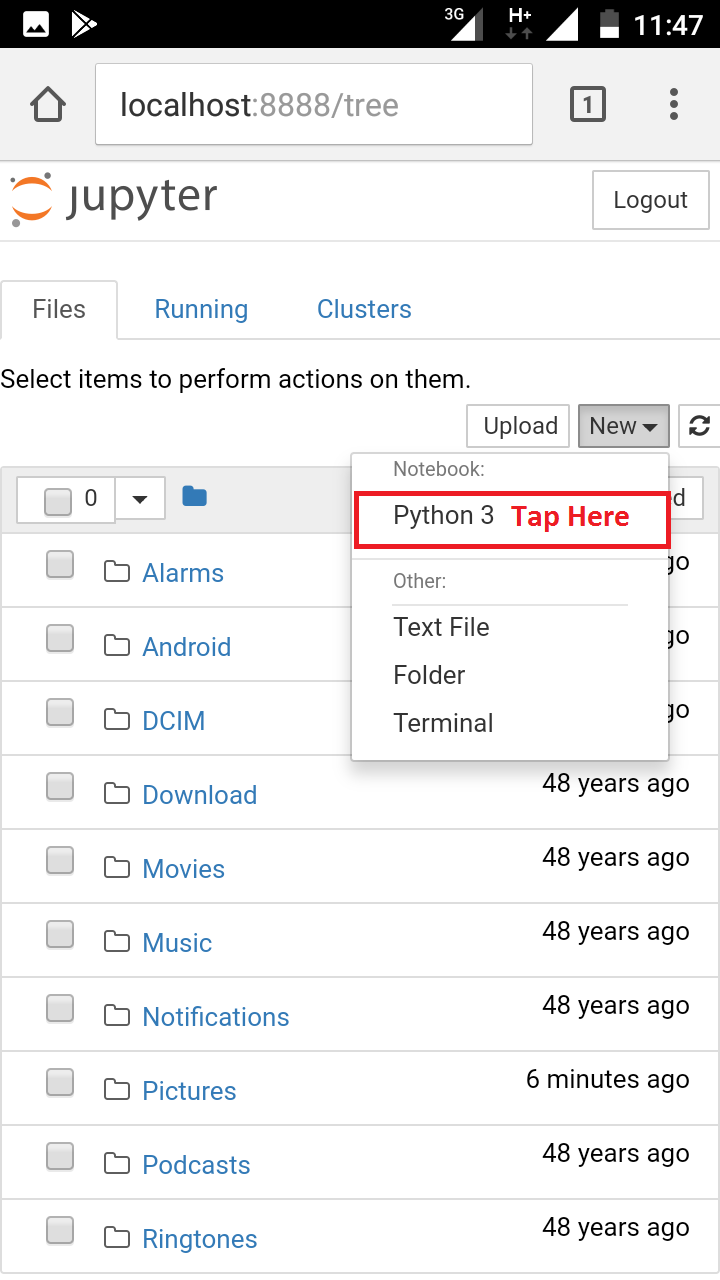Switch to the Running tab
The width and height of the screenshot is (720, 1280).
click(x=200, y=309)
